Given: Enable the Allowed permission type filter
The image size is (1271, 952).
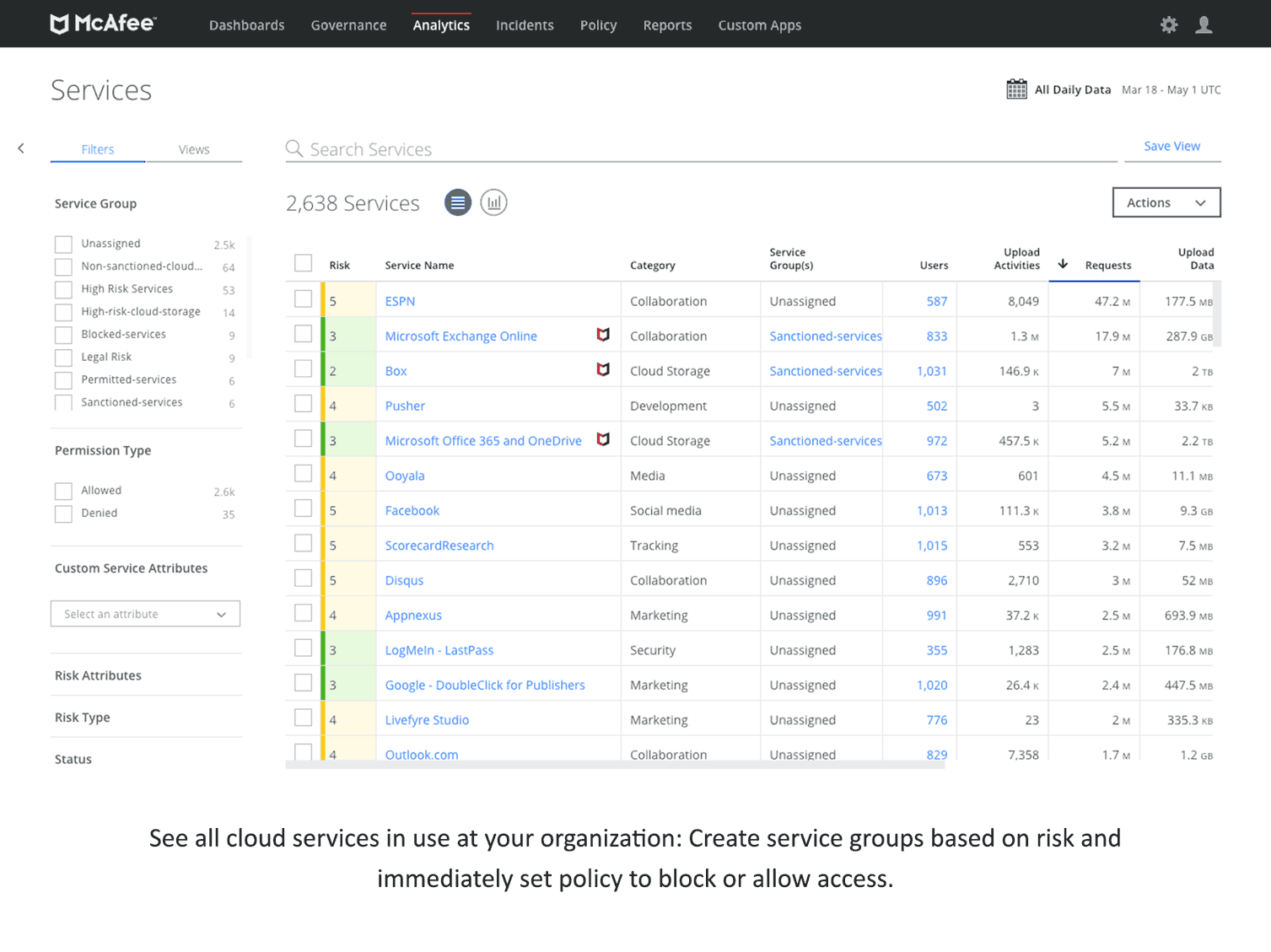Looking at the screenshot, I should coord(63,492).
